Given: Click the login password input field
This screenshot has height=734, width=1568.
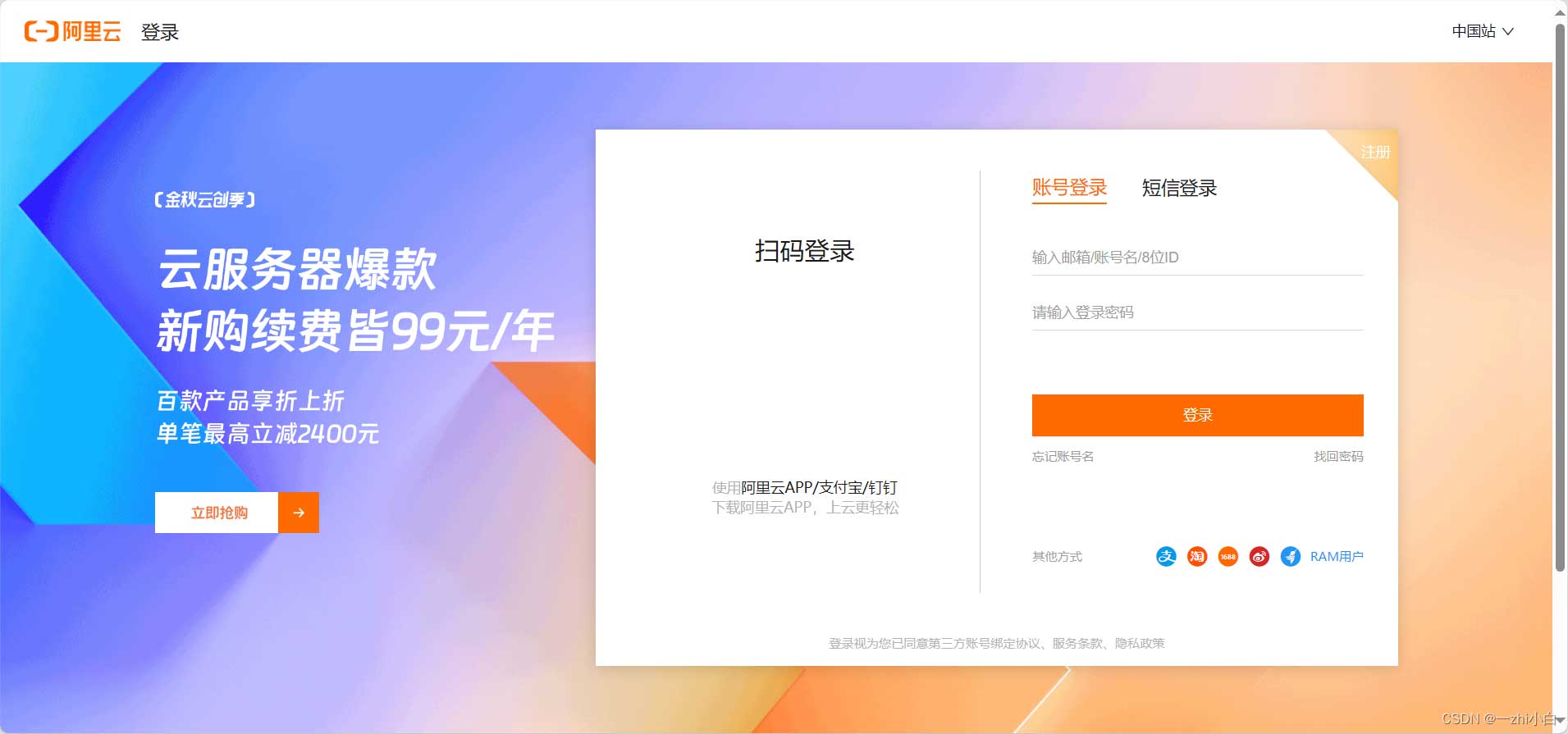Looking at the screenshot, I should coord(1197,312).
